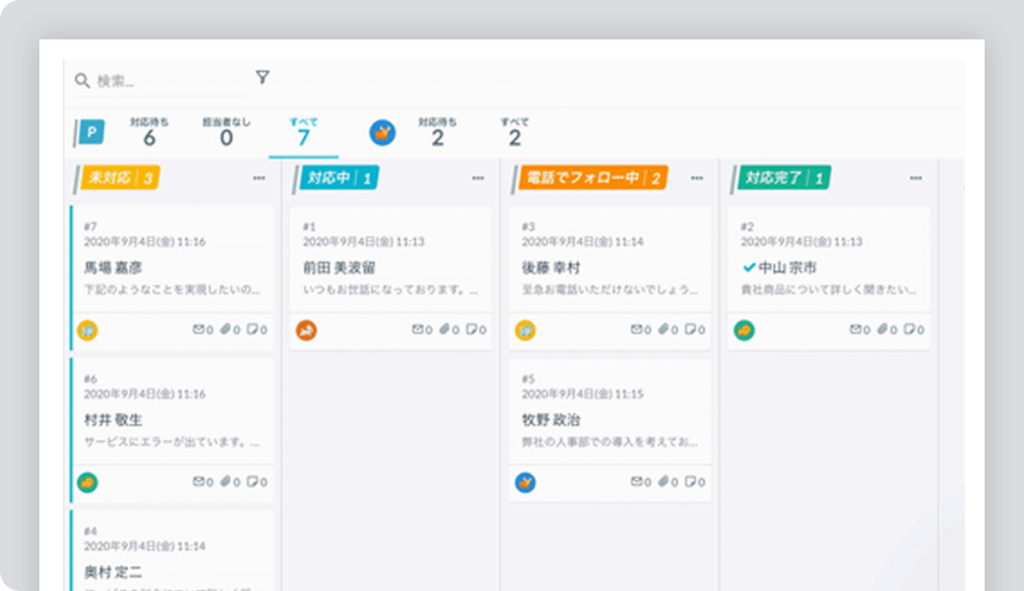Screen dimensions: 1024x591
Task: Click assignee avatar on 中山 宗市 card
Action: coord(744,330)
